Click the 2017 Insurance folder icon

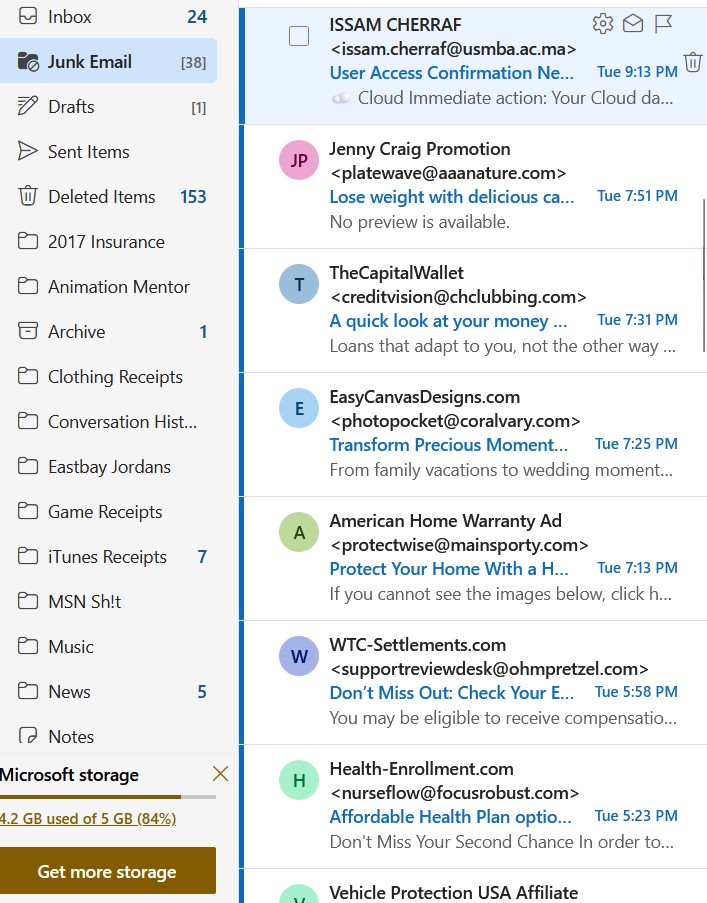tap(28, 241)
